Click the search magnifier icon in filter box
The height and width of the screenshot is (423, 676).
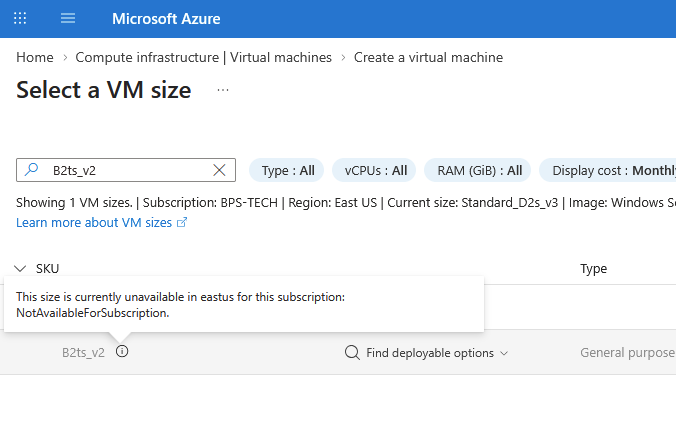click(x=31, y=169)
